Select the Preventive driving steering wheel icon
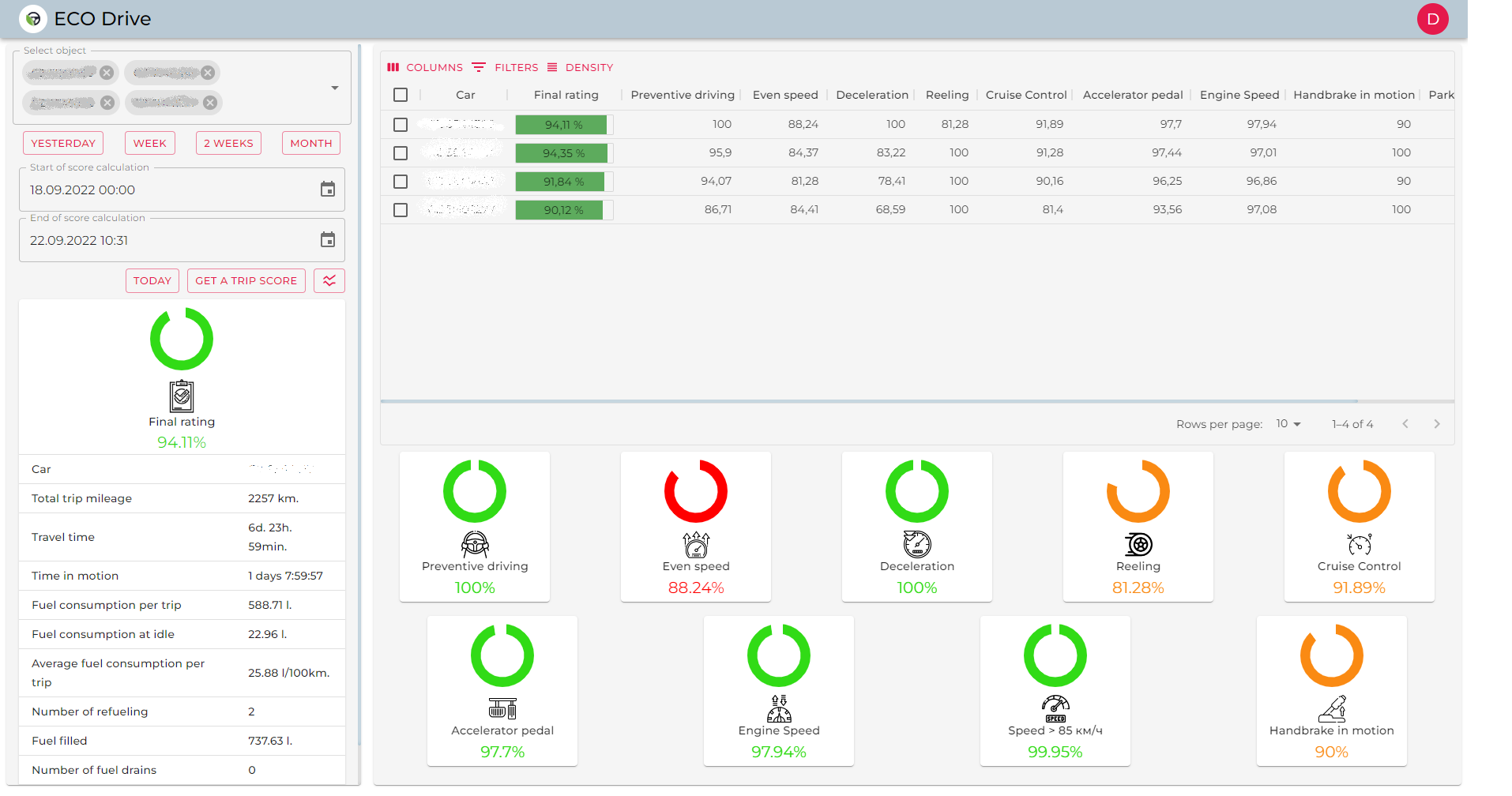 474,545
